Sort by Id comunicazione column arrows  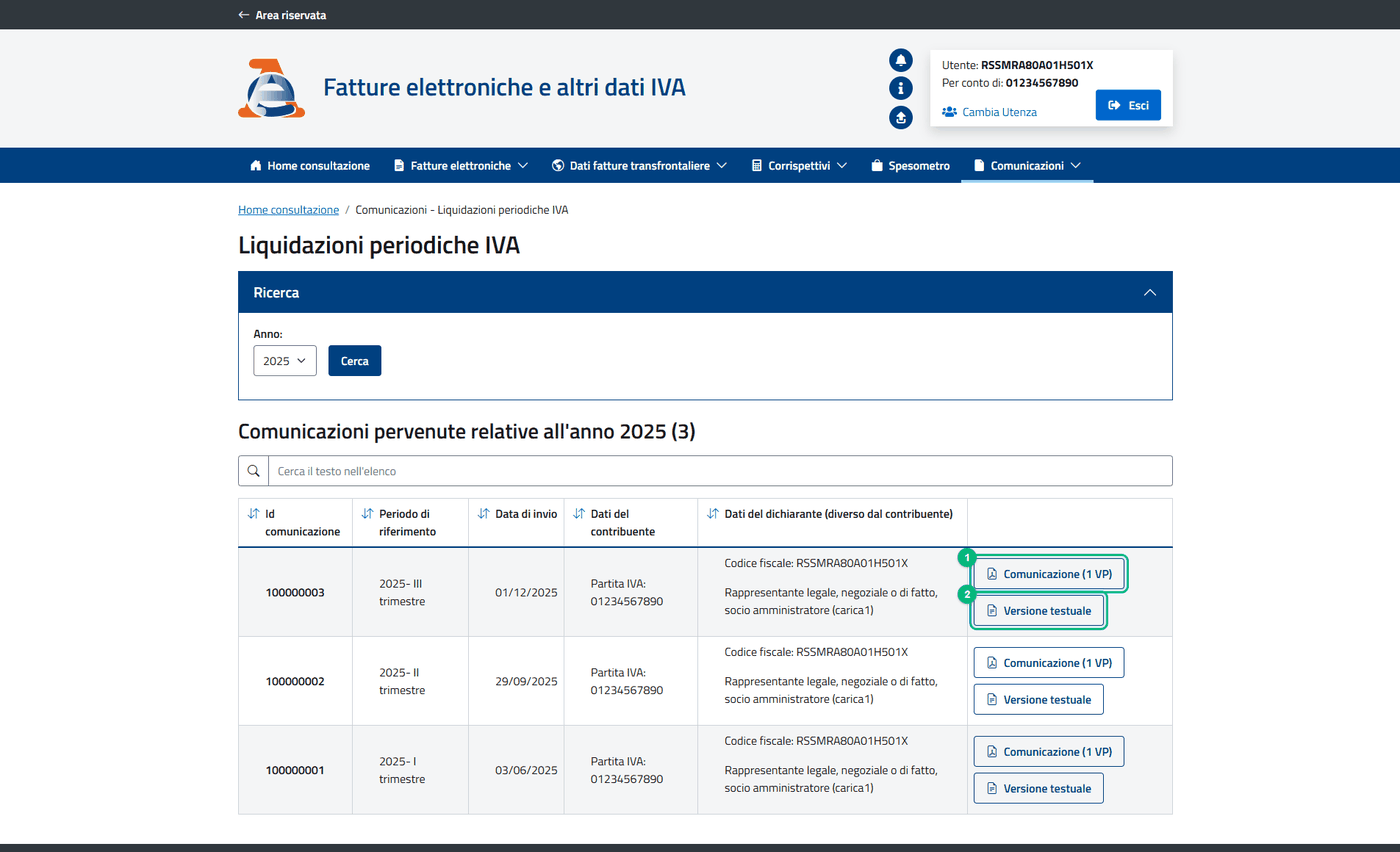point(253,514)
